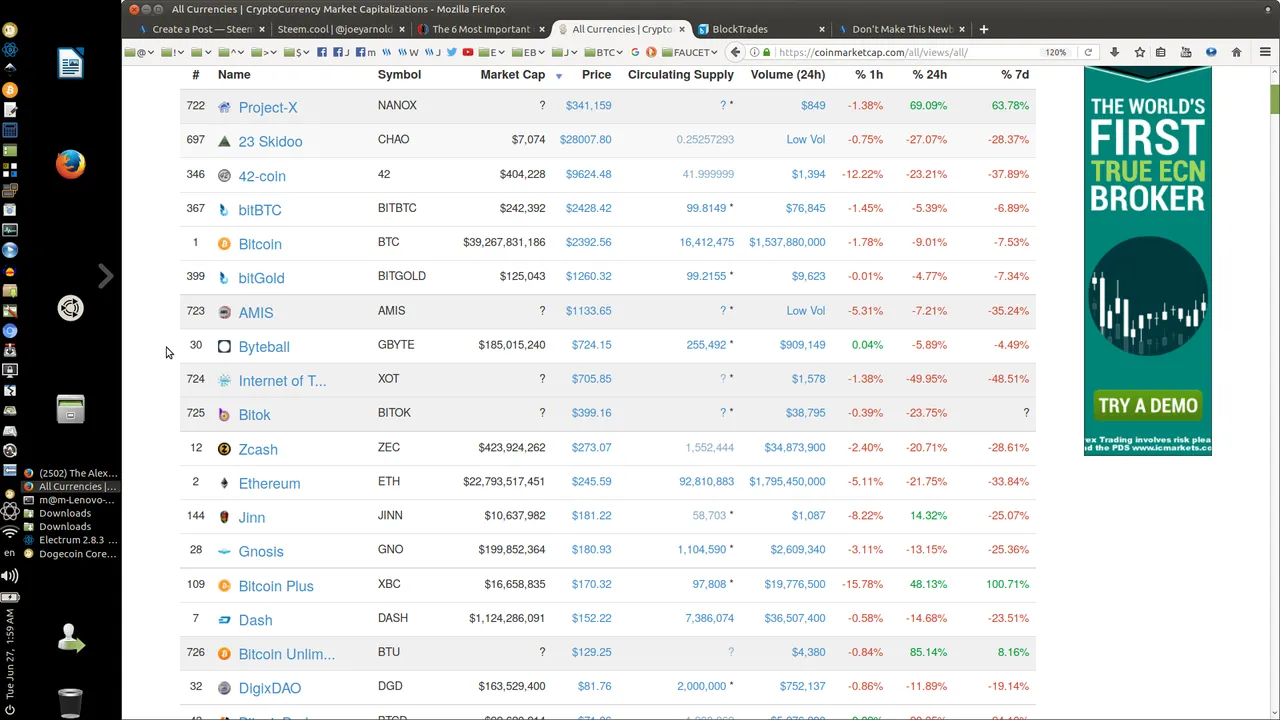The height and width of the screenshot is (720, 1280).
Task: Click the Zcash coin logo
Action: click(x=224, y=449)
